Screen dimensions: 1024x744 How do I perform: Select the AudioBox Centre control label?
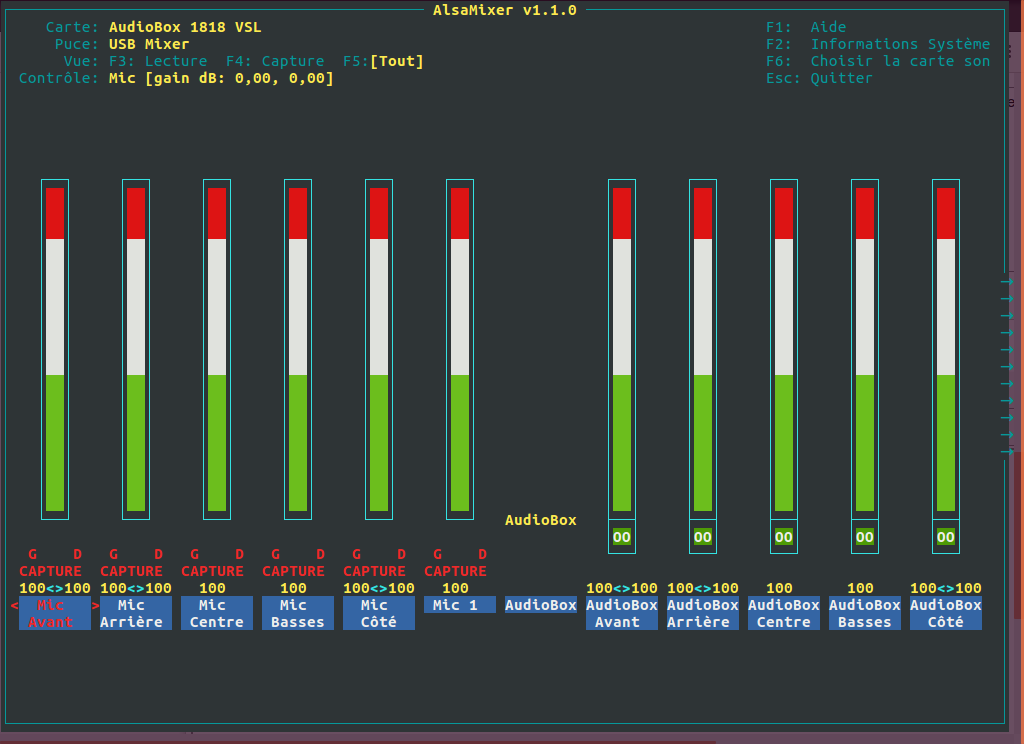(784, 613)
